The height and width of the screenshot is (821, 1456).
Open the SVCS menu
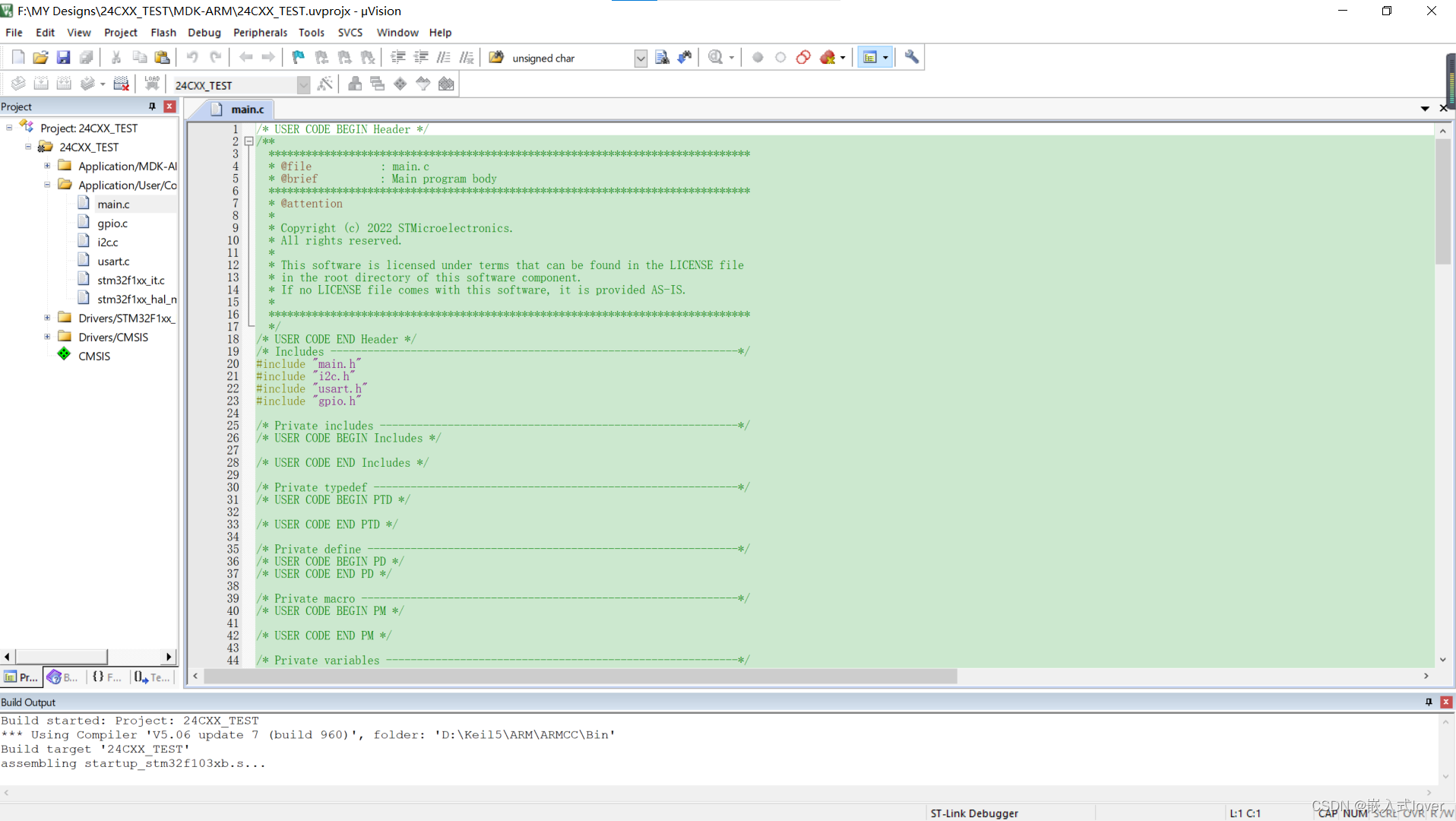point(350,33)
